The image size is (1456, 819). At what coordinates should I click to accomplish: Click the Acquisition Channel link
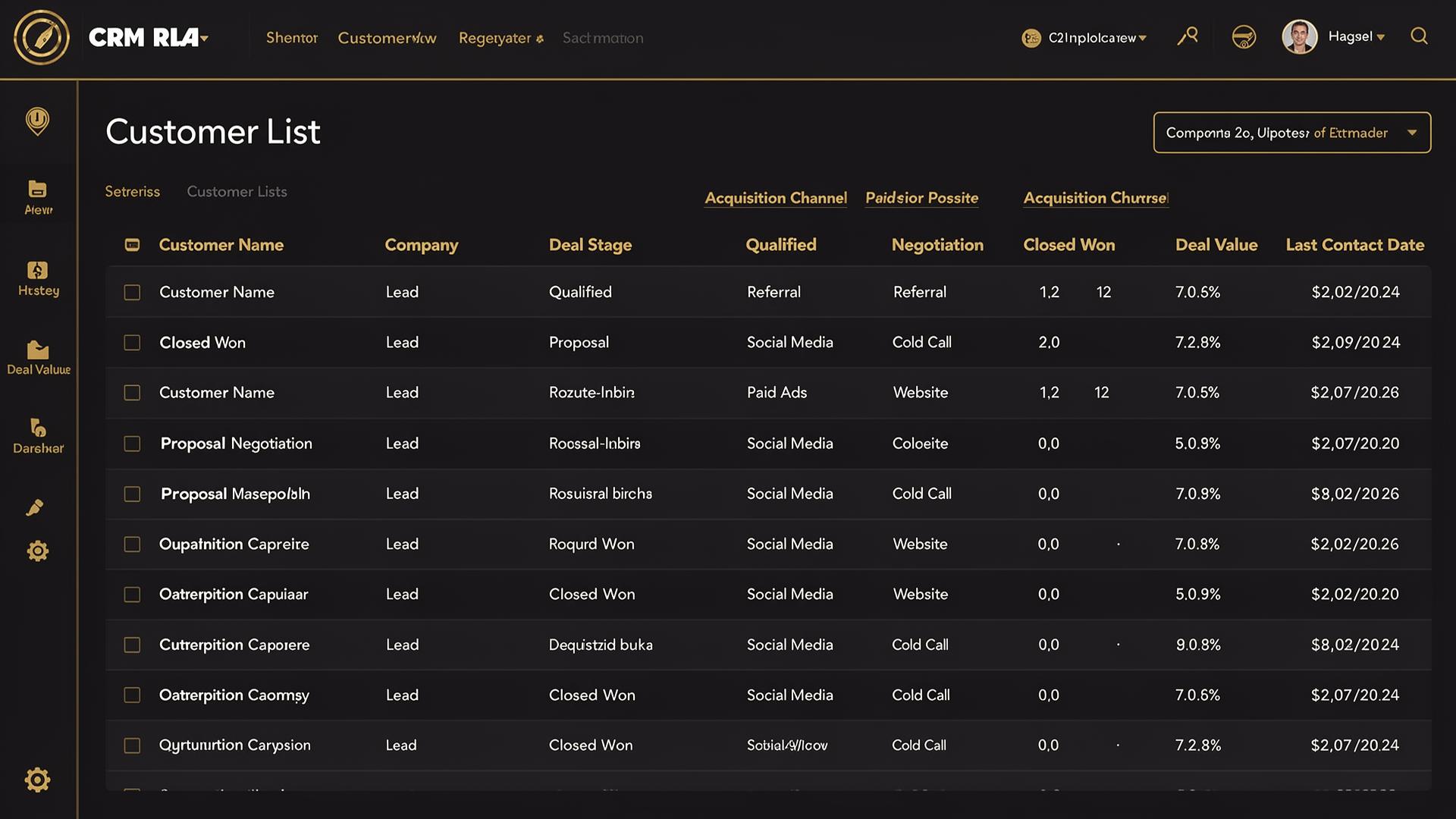pyautogui.click(x=776, y=198)
